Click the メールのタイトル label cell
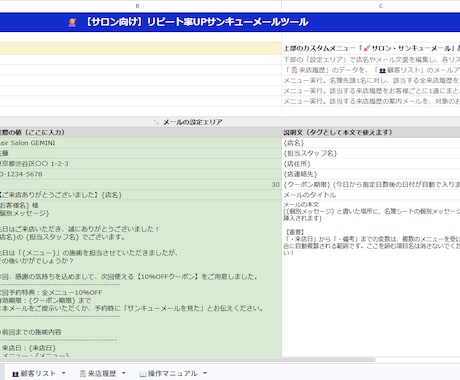Screen dimensions: 460x380 tap(371, 195)
